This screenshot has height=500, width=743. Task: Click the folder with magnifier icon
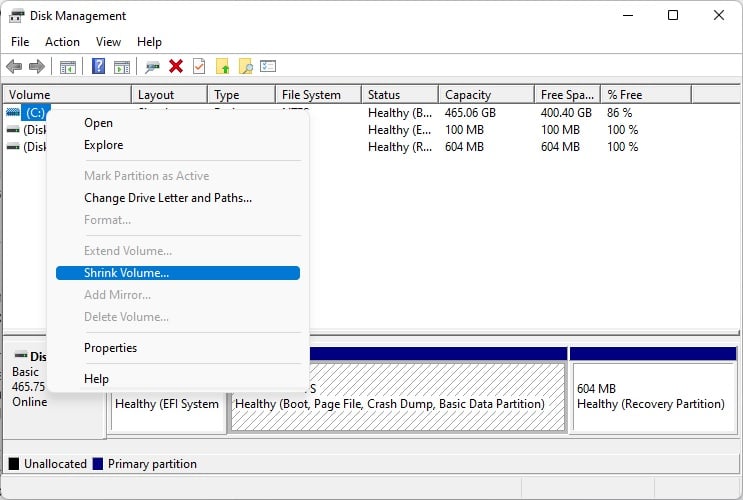click(x=245, y=67)
